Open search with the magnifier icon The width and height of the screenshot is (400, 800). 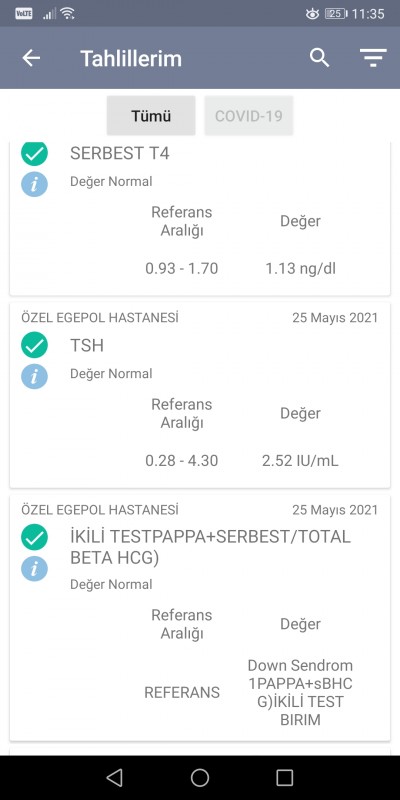click(x=319, y=58)
